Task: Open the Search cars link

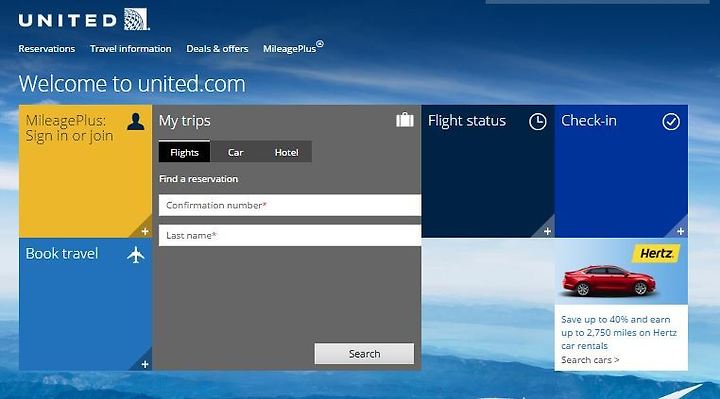Action: pos(590,360)
